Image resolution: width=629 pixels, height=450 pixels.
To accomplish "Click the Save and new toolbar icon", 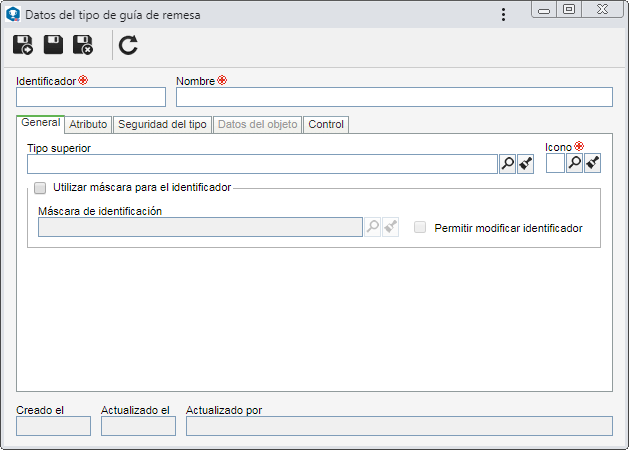I will point(23,45).
